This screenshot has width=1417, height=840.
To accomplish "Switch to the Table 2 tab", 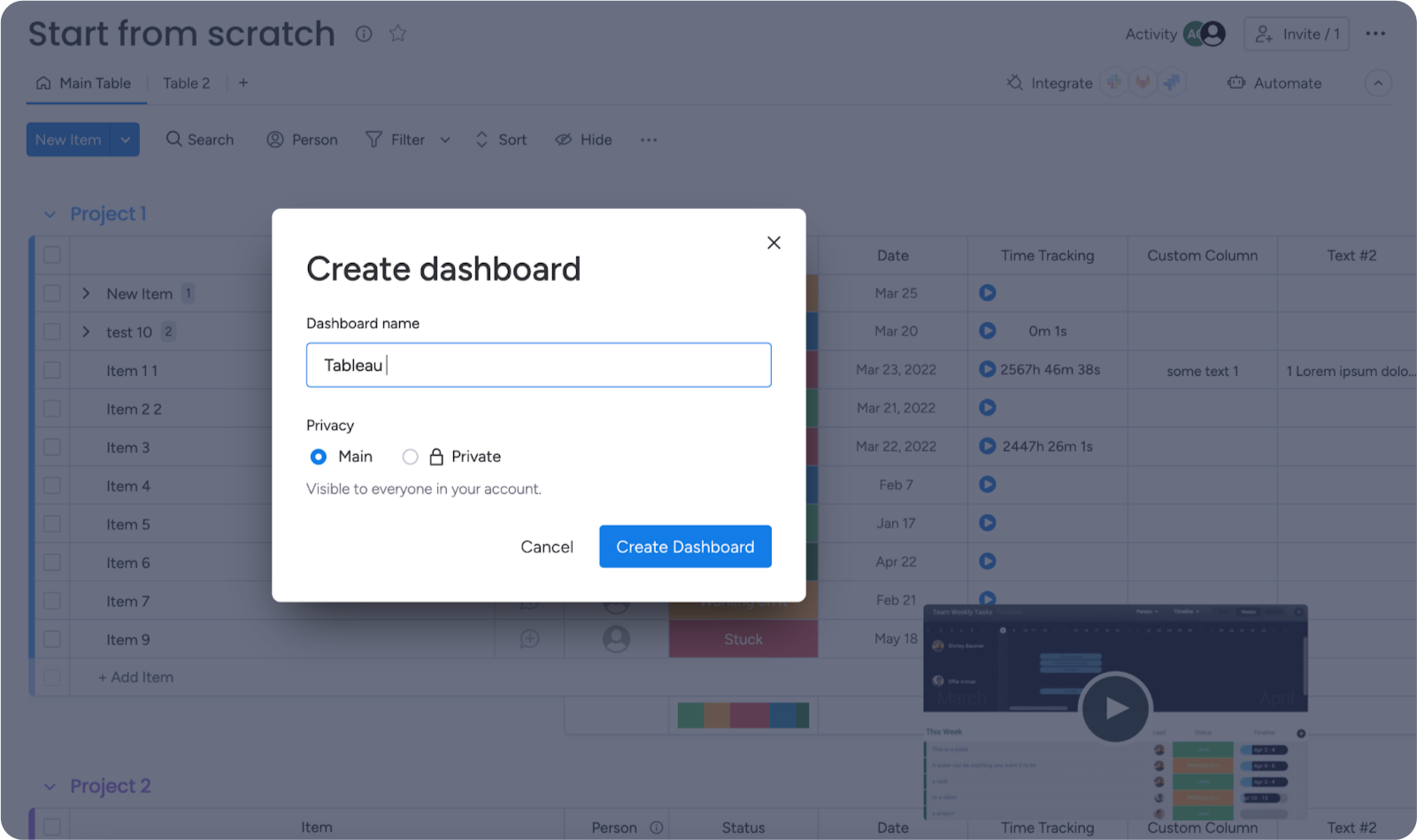I will [185, 82].
